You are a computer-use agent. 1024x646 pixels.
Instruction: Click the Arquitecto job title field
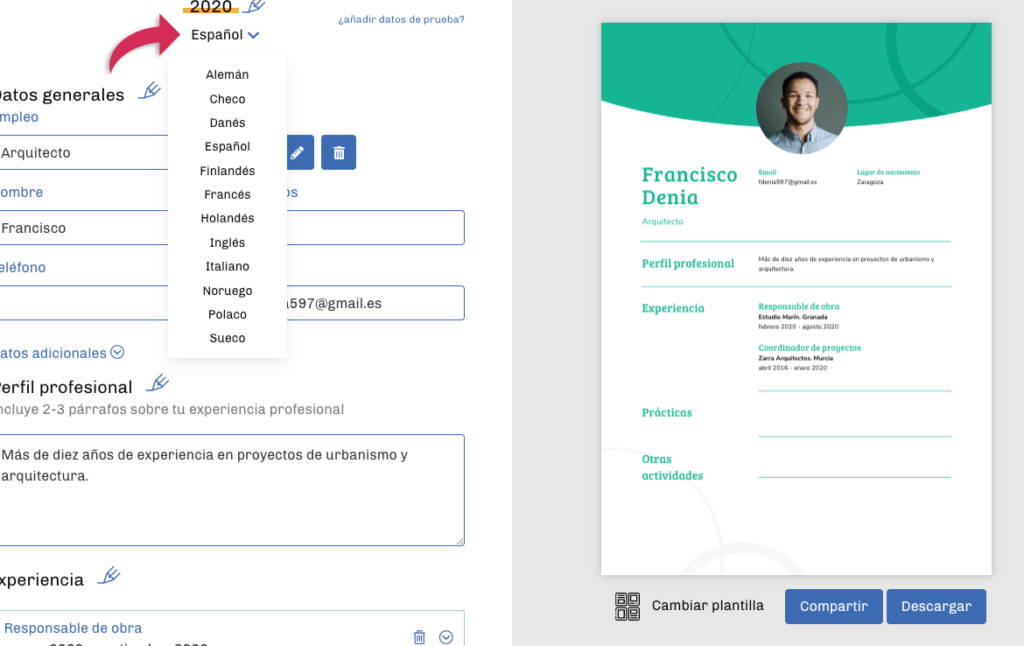tap(84, 152)
